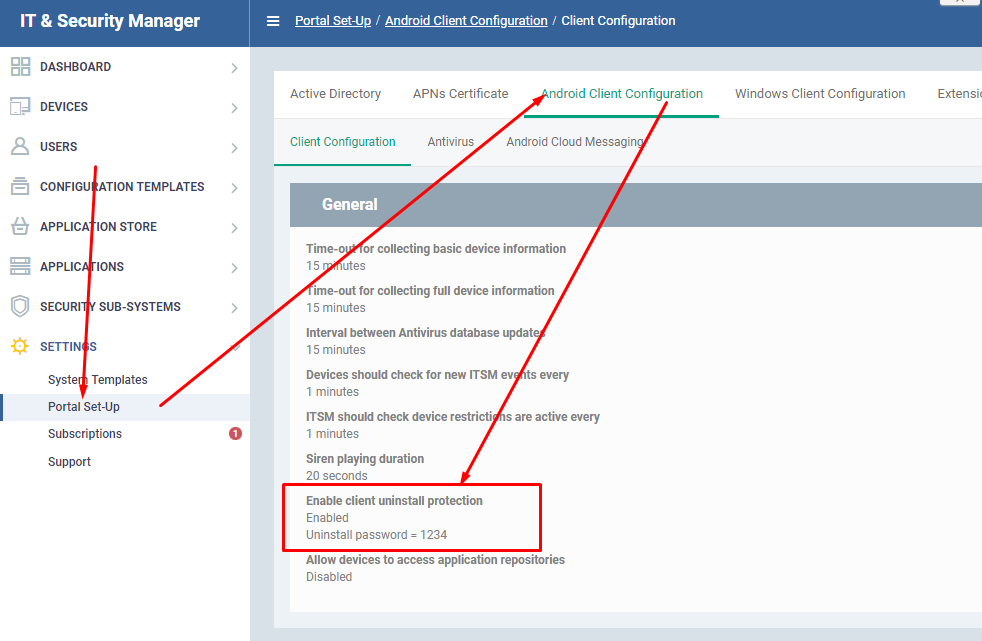Click 'Enable client uninstall protection' label
The image size is (982, 641).
[395, 501]
